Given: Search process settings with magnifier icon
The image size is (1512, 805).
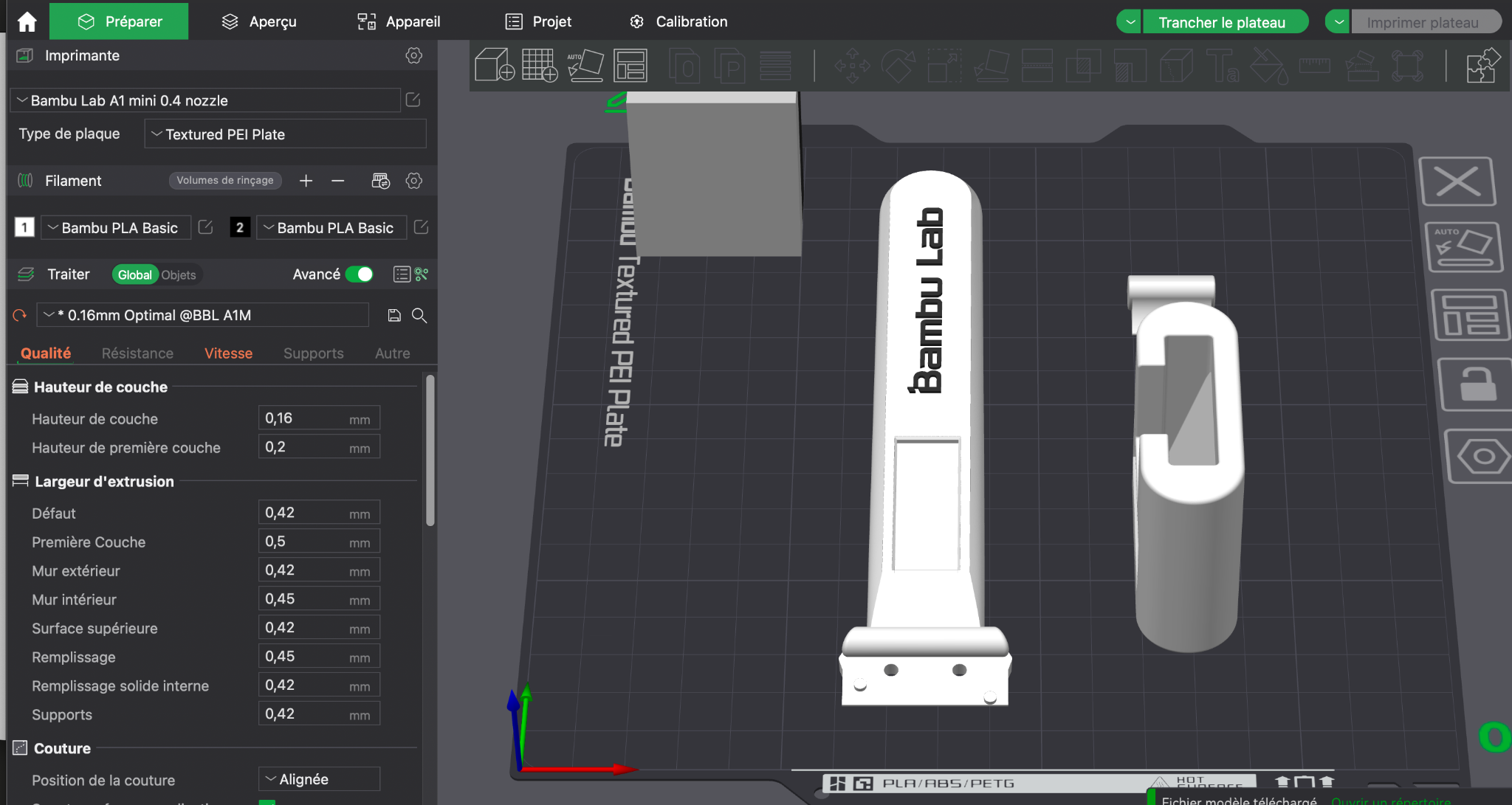Looking at the screenshot, I should click(419, 316).
